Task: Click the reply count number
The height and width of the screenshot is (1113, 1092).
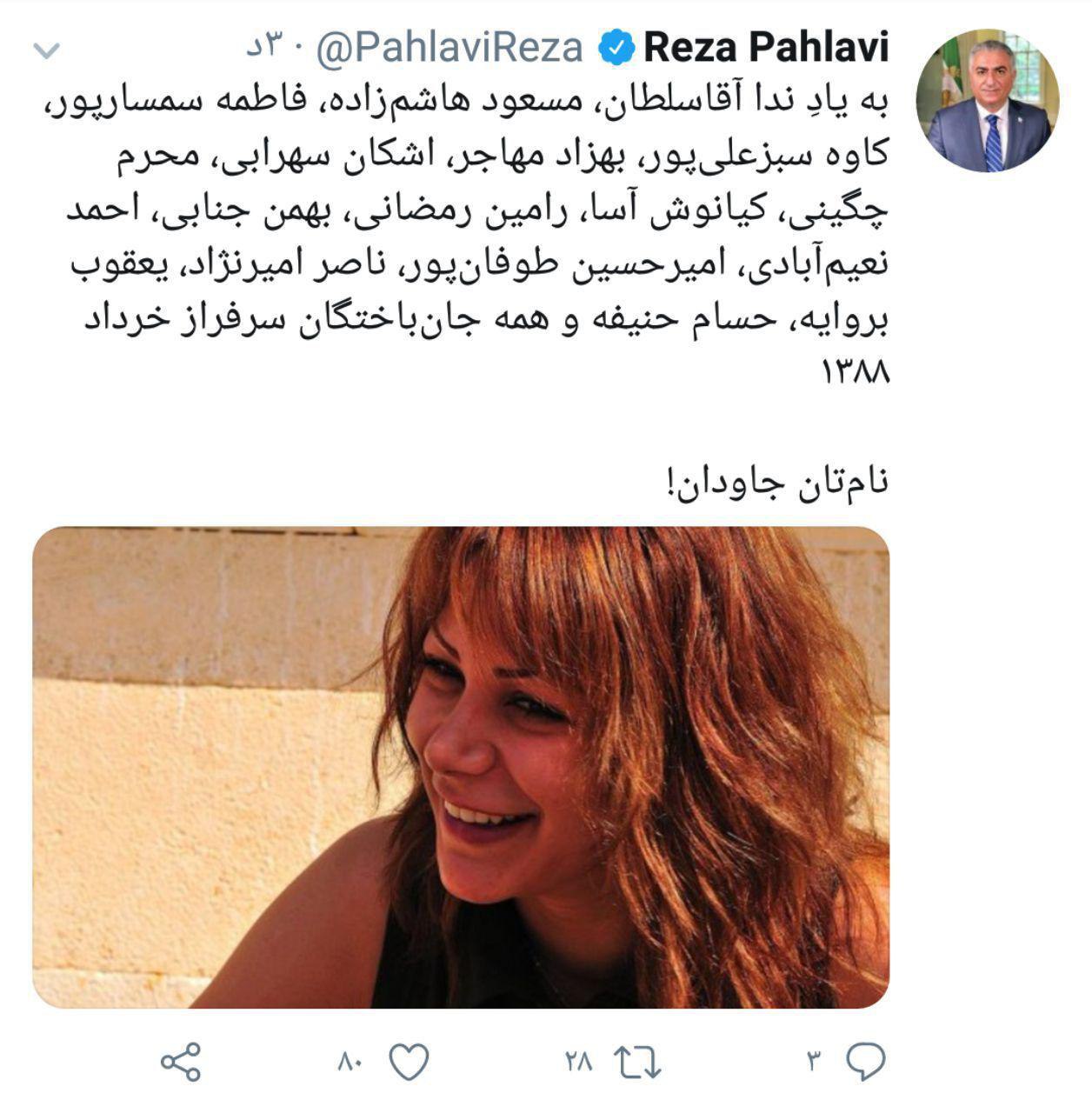Action: [x=814, y=1061]
